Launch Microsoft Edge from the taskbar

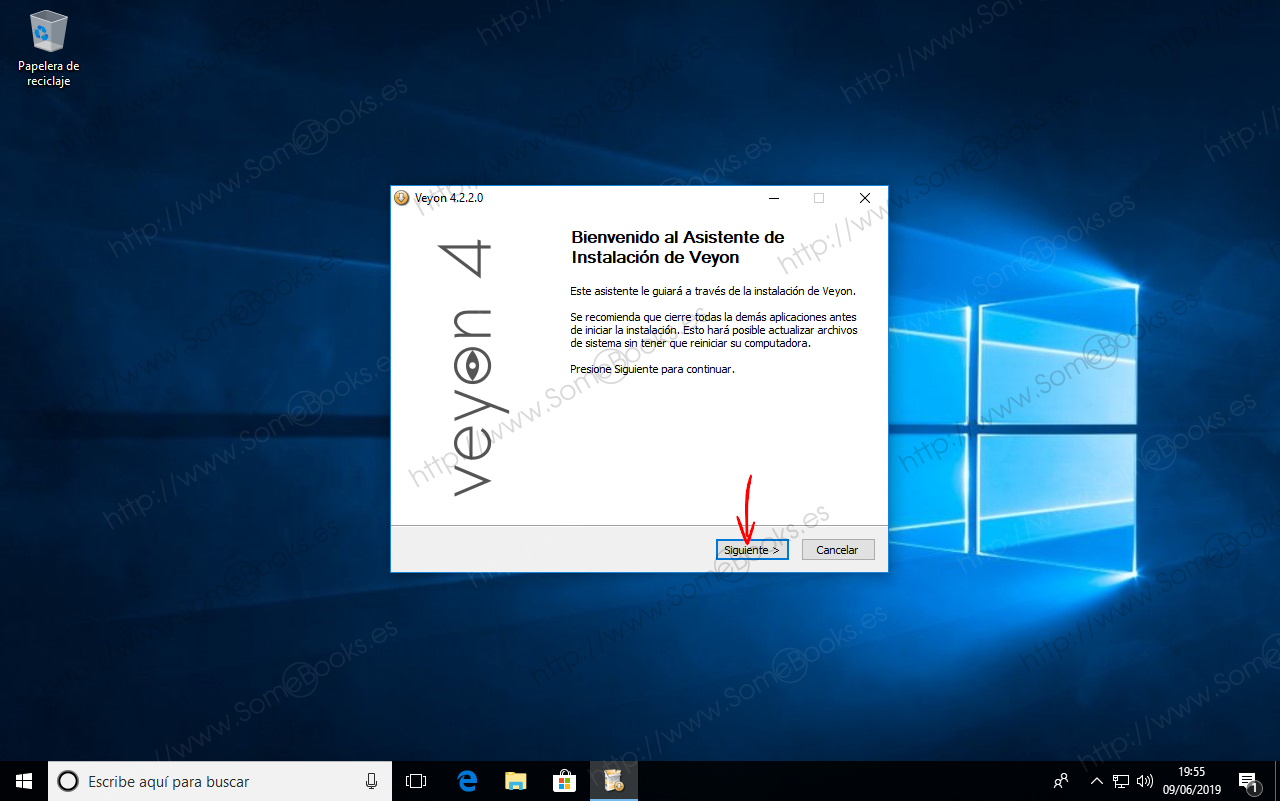pyautogui.click(x=466, y=781)
